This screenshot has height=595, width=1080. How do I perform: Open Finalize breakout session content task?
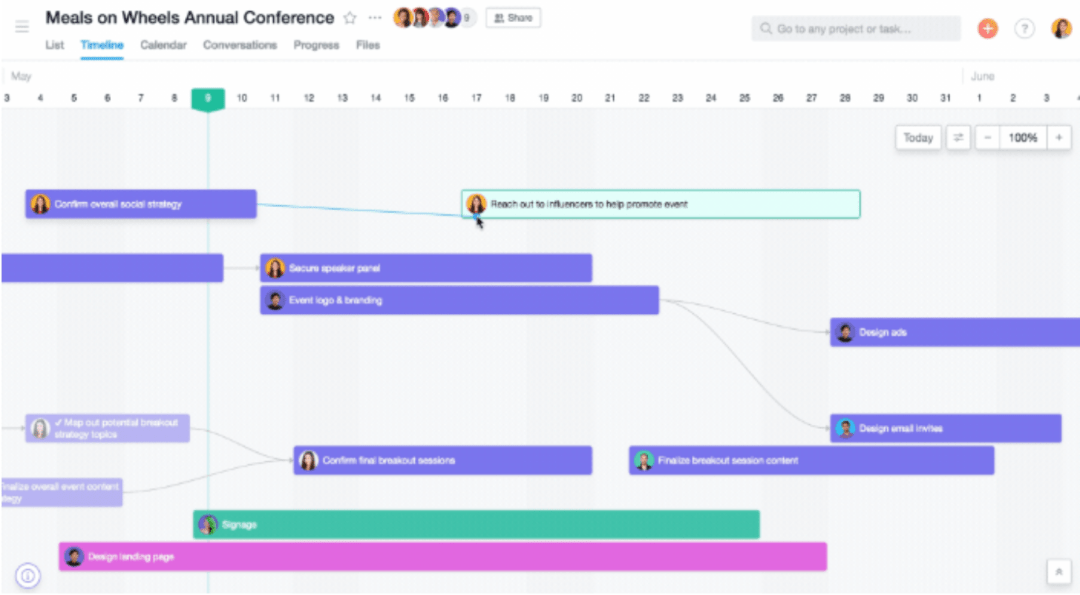[811, 461]
